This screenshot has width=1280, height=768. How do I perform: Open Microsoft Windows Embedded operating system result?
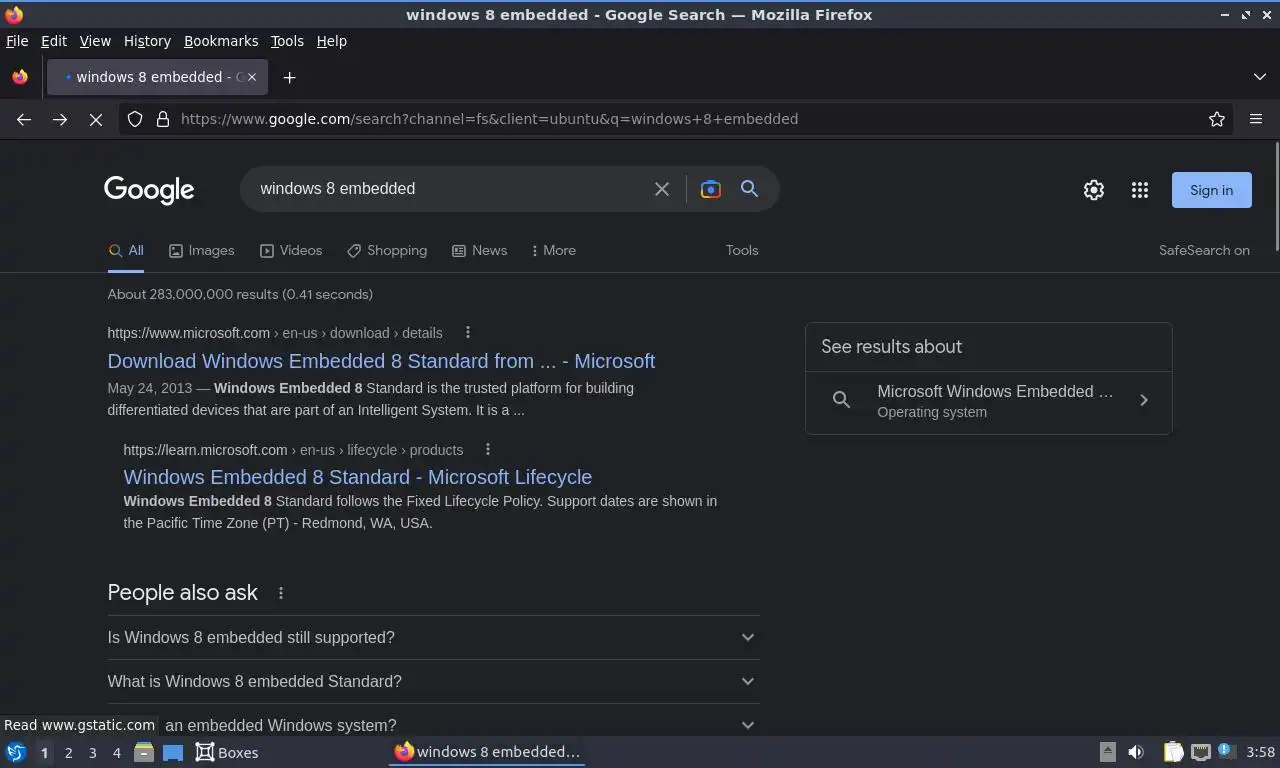(x=988, y=401)
